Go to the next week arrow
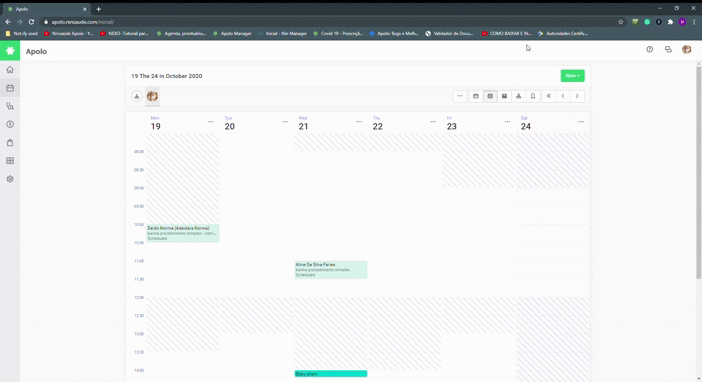The height and width of the screenshot is (382, 702). [577, 96]
